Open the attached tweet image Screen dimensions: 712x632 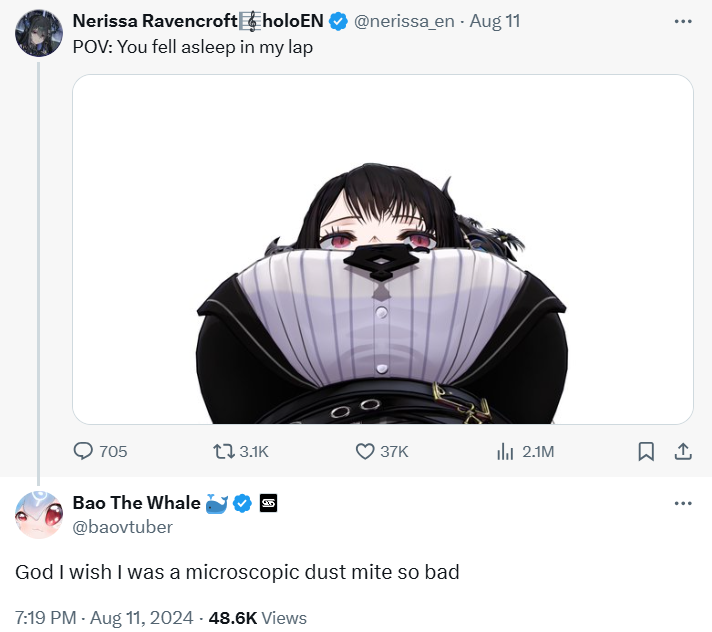point(383,249)
